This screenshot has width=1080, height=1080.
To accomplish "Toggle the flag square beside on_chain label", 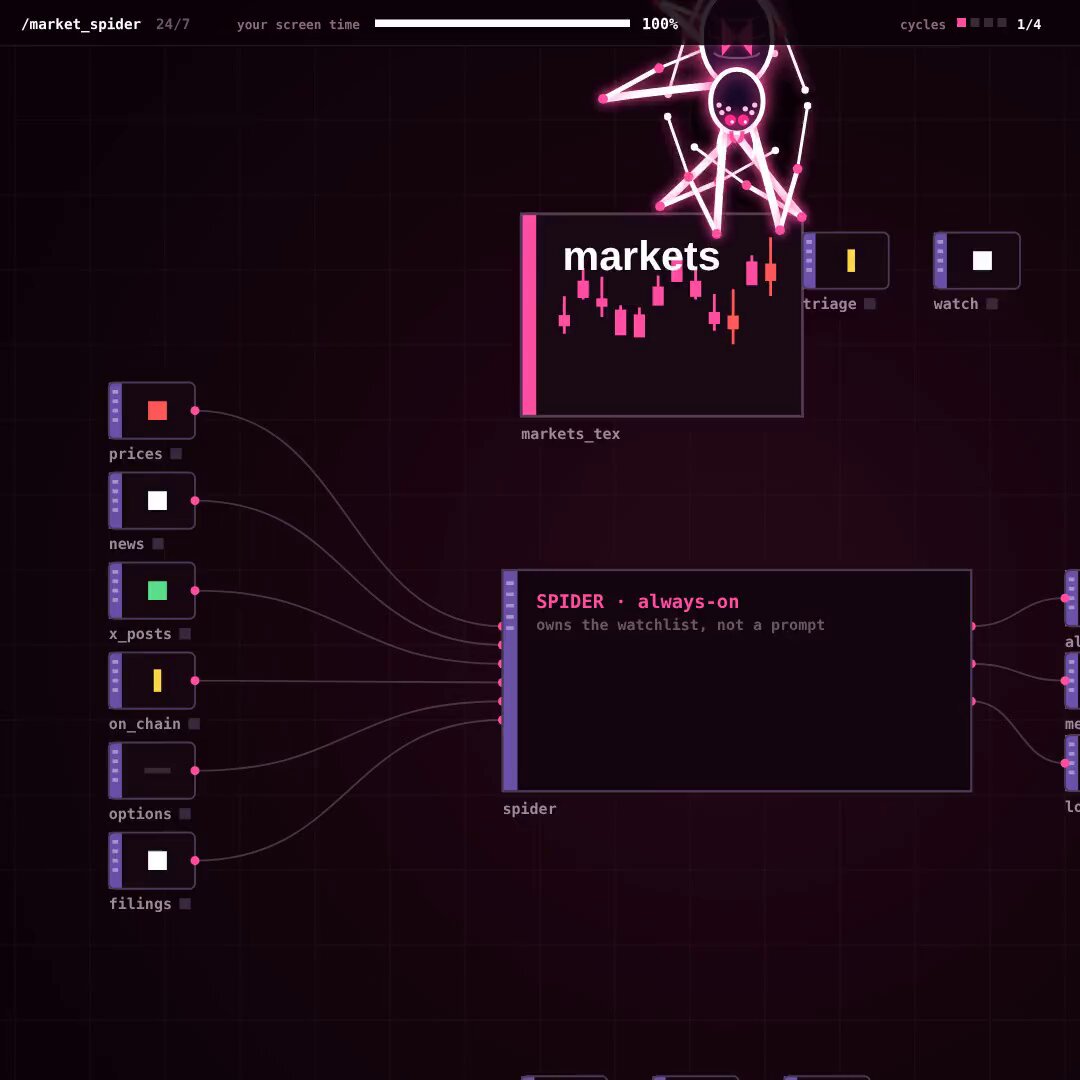I will 194,723.
